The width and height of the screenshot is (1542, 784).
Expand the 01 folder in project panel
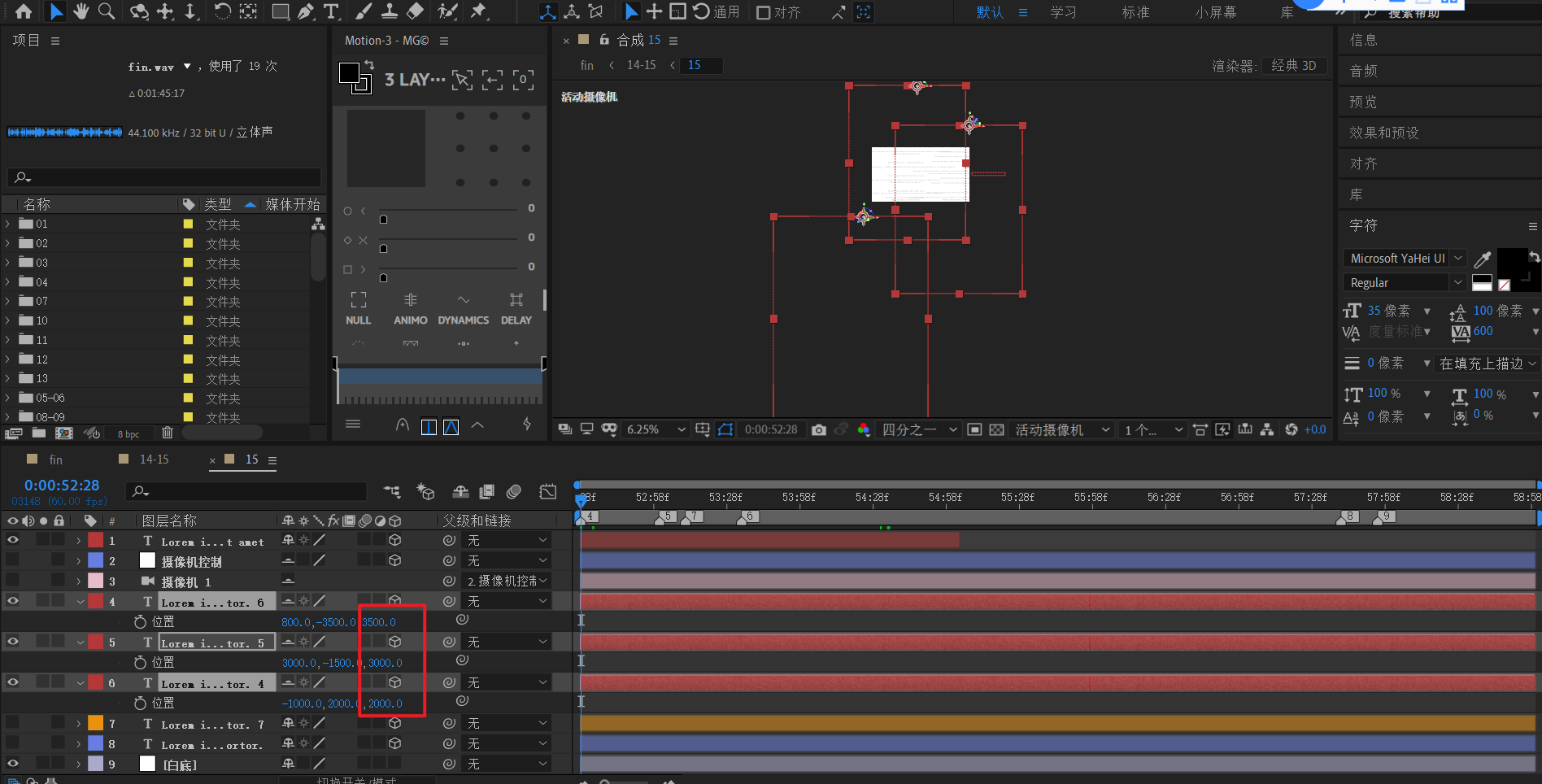(8, 224)
